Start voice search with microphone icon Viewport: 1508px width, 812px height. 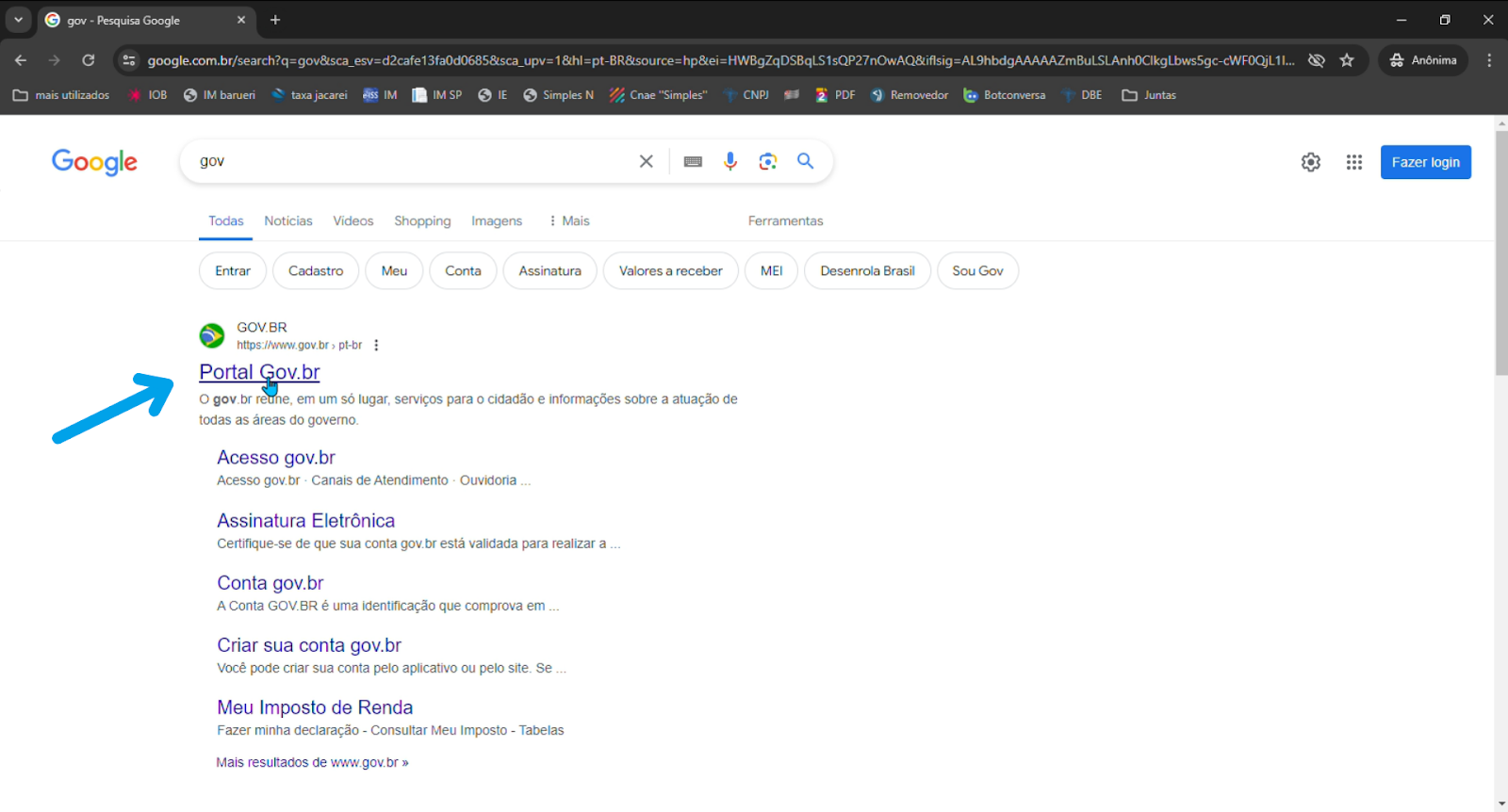730,161
